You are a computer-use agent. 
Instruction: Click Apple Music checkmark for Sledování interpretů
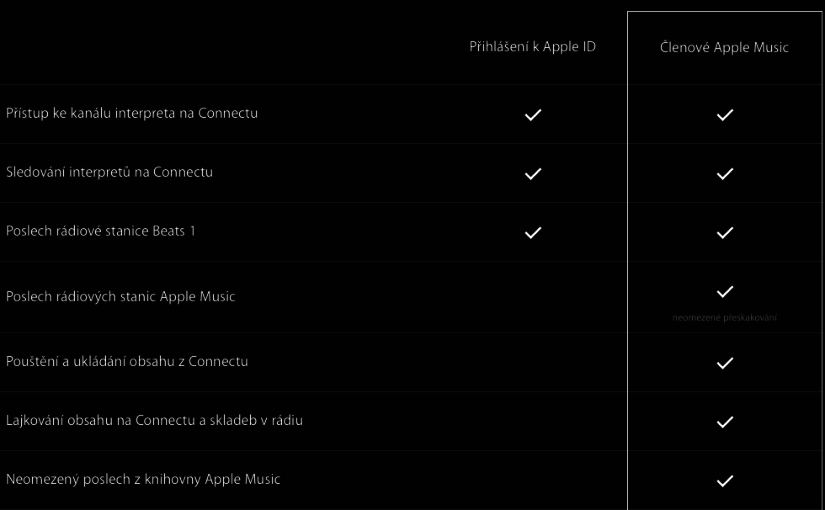coord(726,173)
